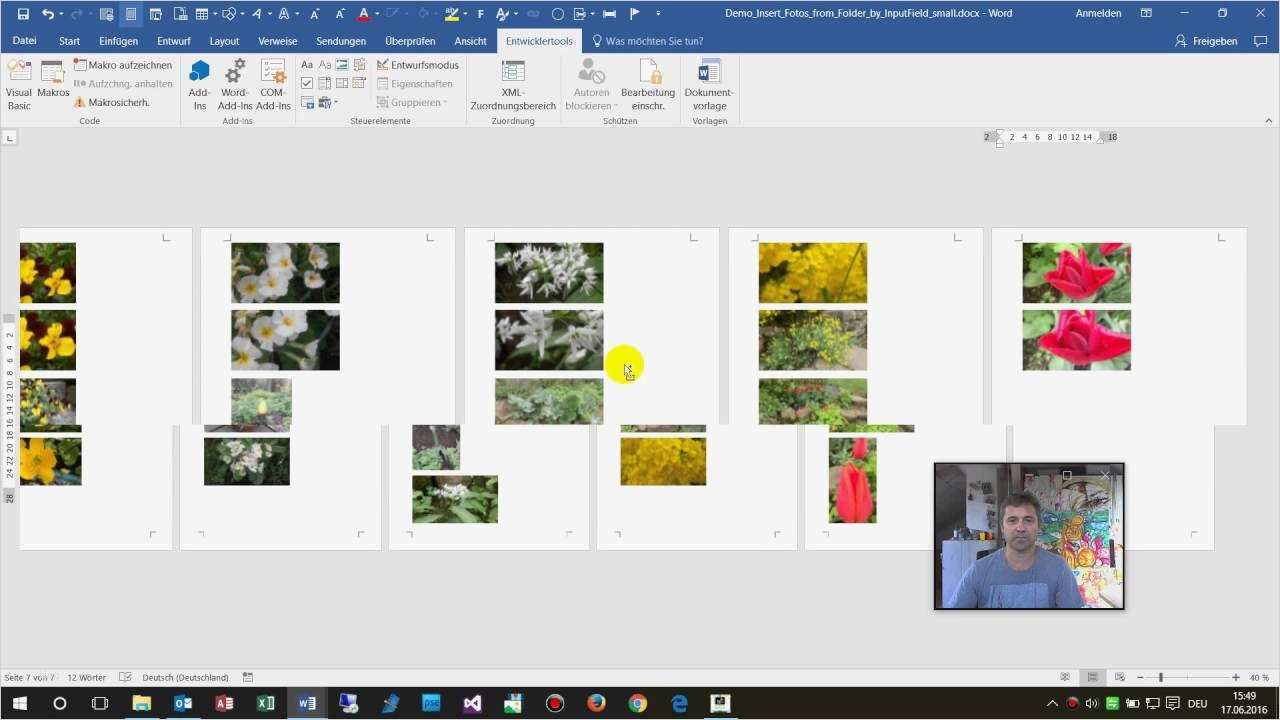This screenshot has width=1280, height=720.
Task: Click Bearbeitung einschränken
Action: (x=648, y=85)
